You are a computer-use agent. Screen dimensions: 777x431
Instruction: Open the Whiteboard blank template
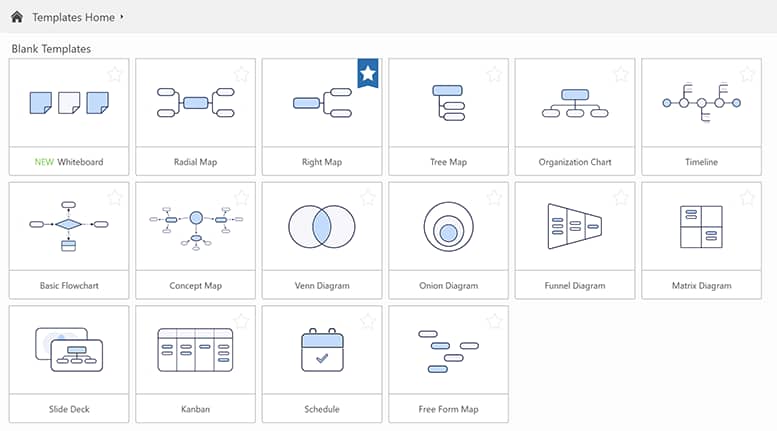[69, 102]
